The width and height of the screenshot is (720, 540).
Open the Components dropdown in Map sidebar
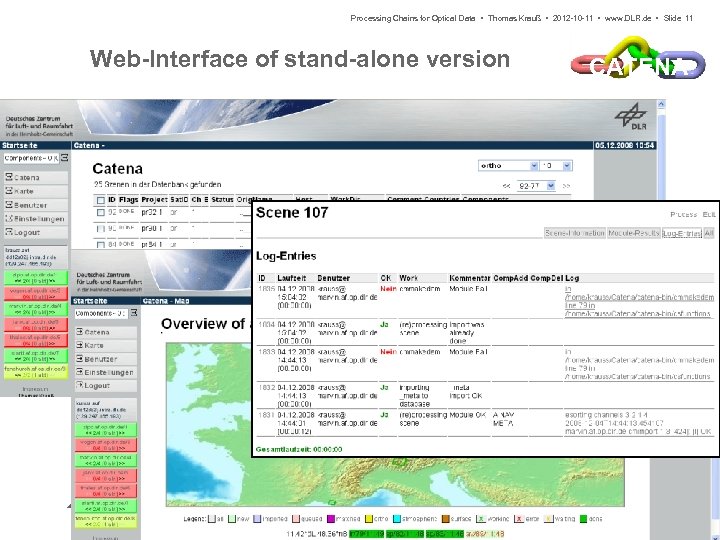tap(101, 313)
